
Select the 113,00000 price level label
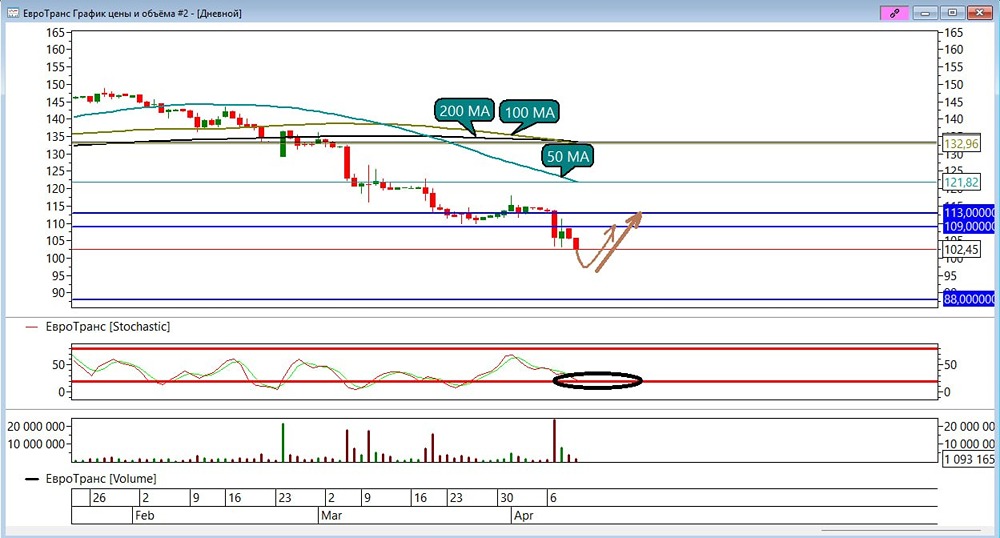pyautogui.click(x=969, y=213)
